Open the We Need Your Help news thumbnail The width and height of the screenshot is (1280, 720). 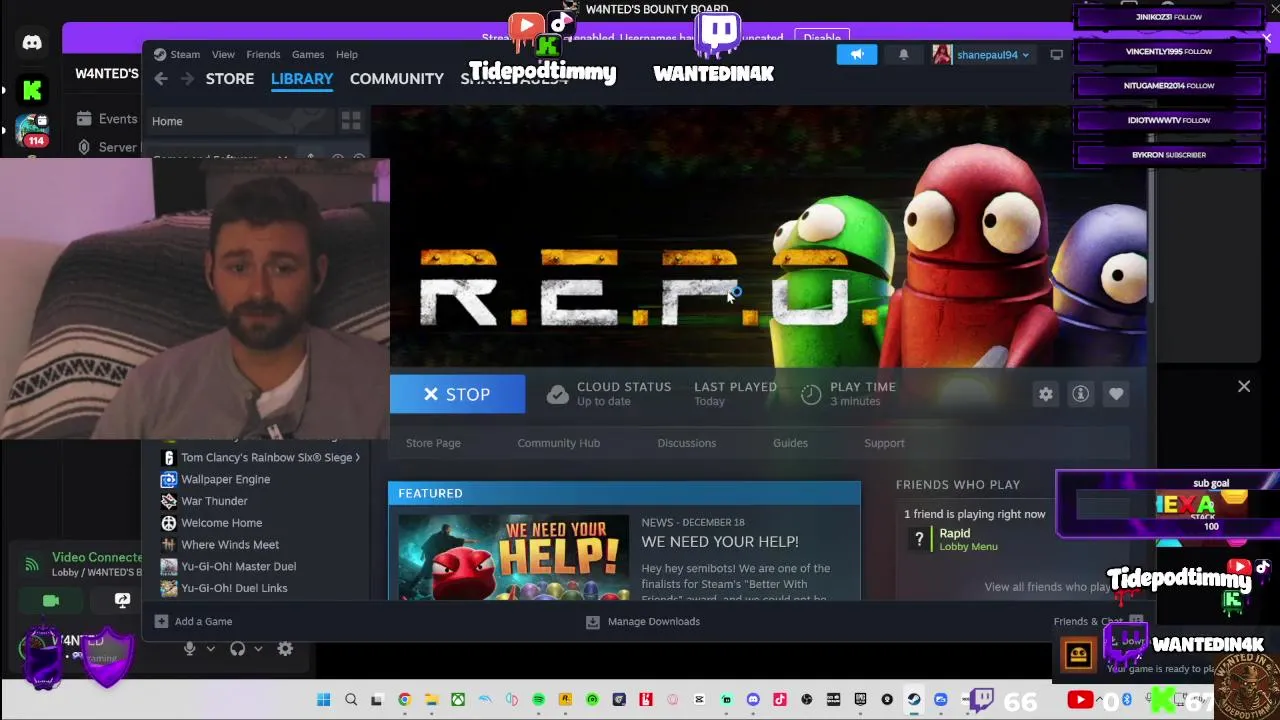514,557
